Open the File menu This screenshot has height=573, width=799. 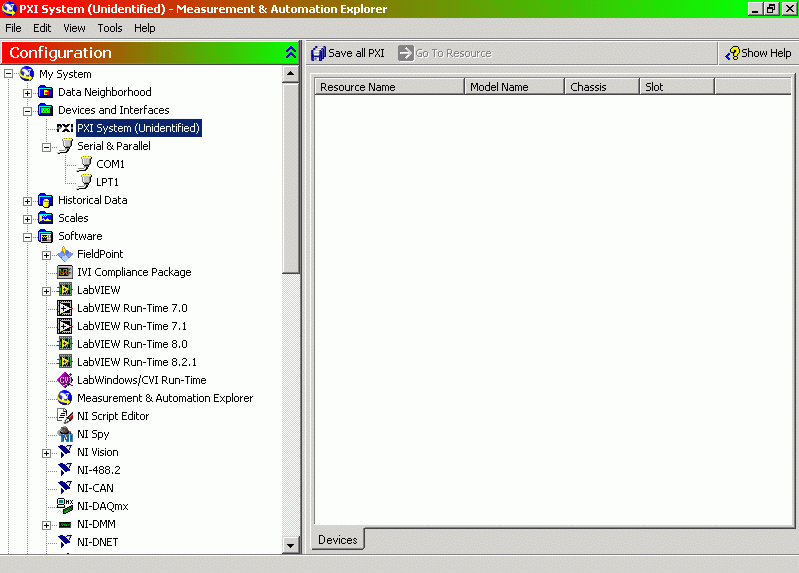tap(13, 28)
